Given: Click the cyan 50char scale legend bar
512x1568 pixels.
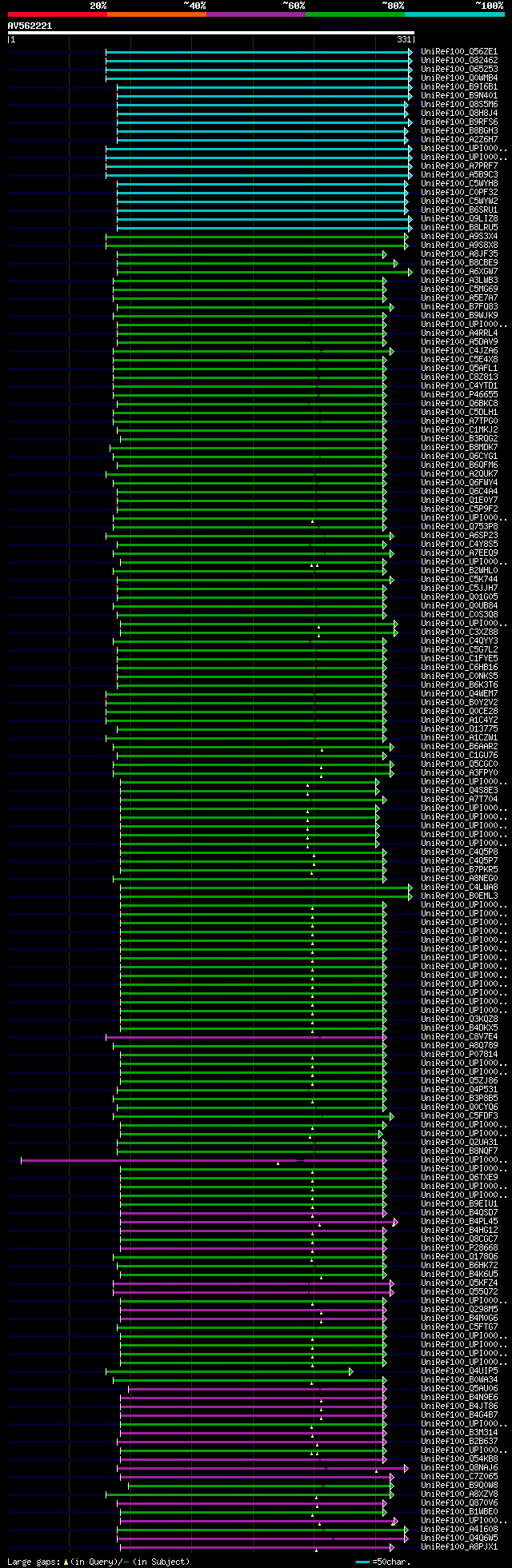Looking at the screenshot, I should [x=363, y=1561].
